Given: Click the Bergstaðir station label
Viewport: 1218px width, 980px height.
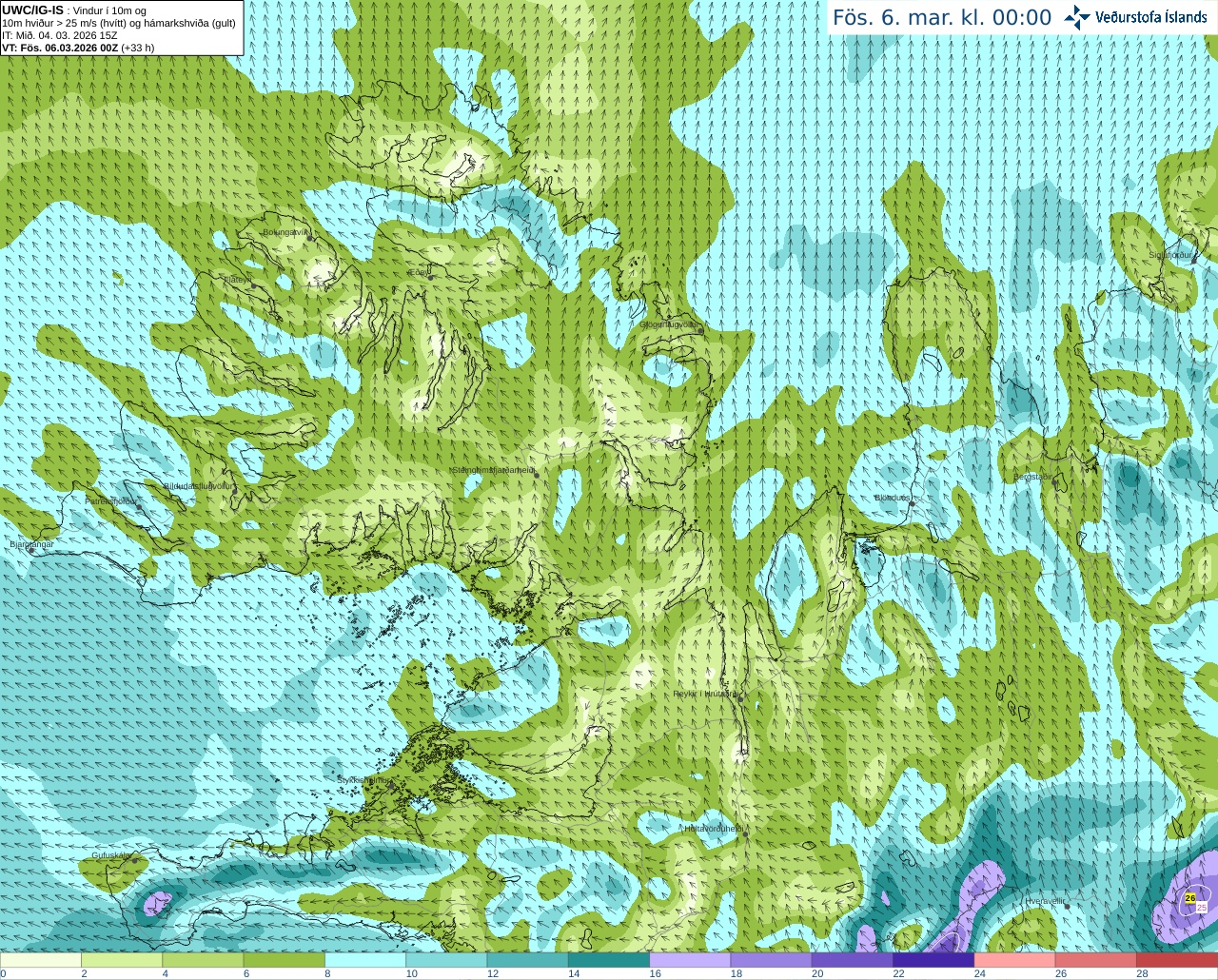Looking at the screenshot, I should (1033, 477).
